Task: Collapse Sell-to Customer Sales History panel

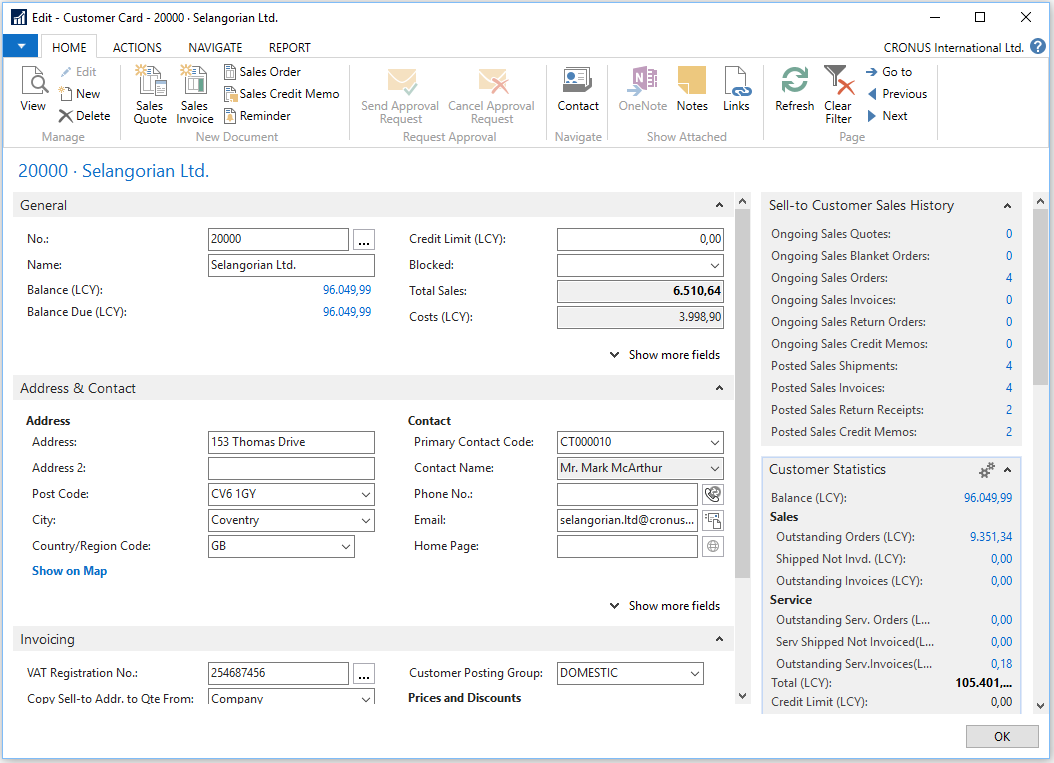Action: [x=1007, y=206]
